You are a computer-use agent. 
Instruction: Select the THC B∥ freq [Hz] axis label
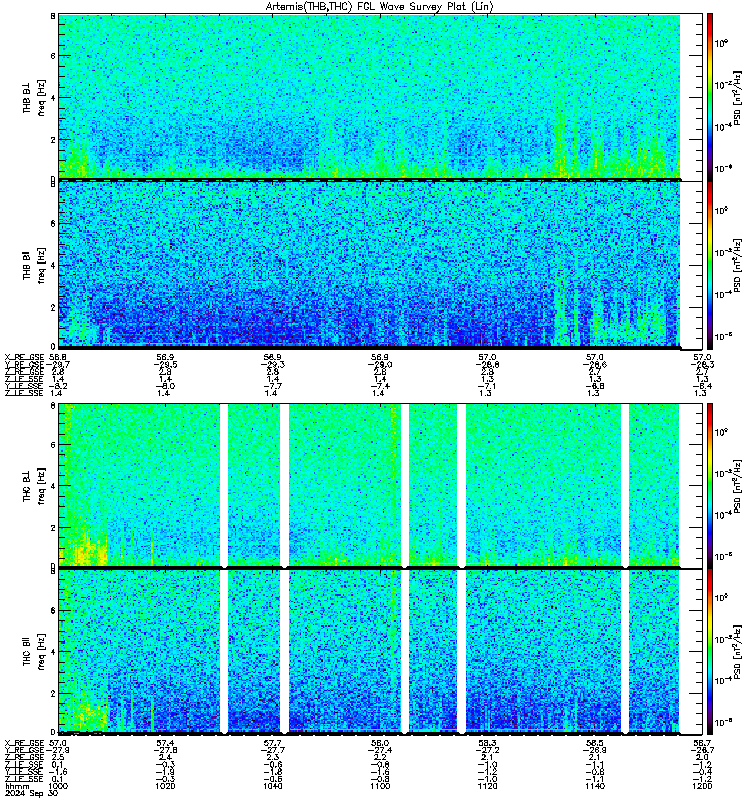[x=34, y=652]
